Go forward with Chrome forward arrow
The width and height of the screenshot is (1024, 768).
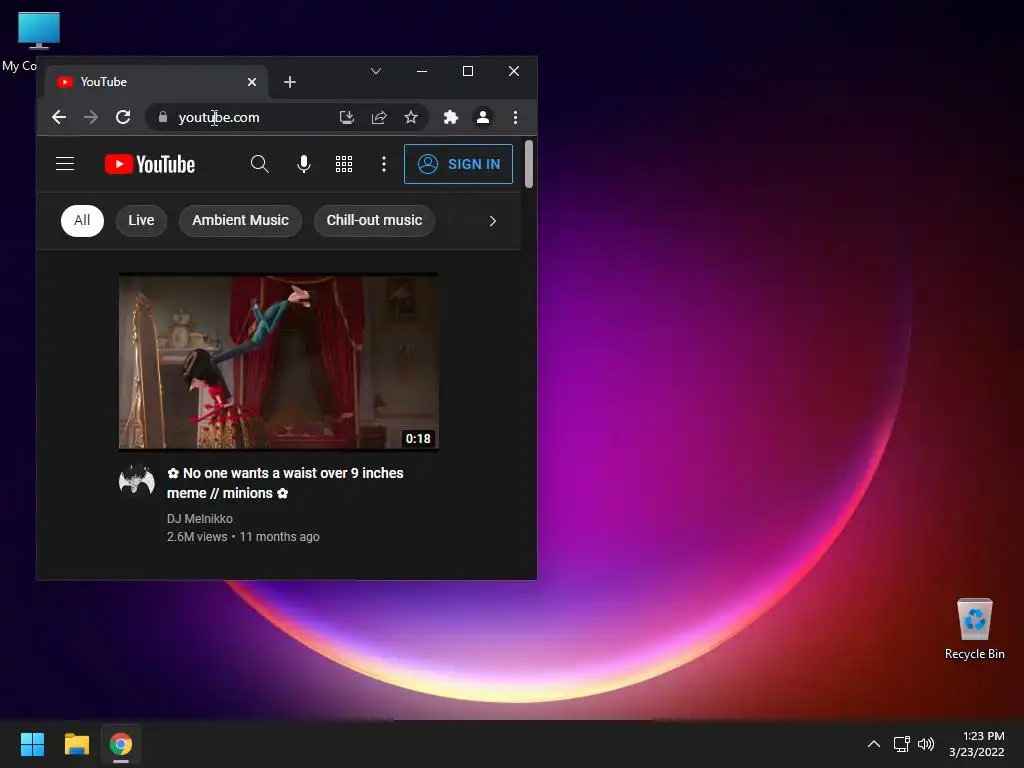click(x=91, y=117)
